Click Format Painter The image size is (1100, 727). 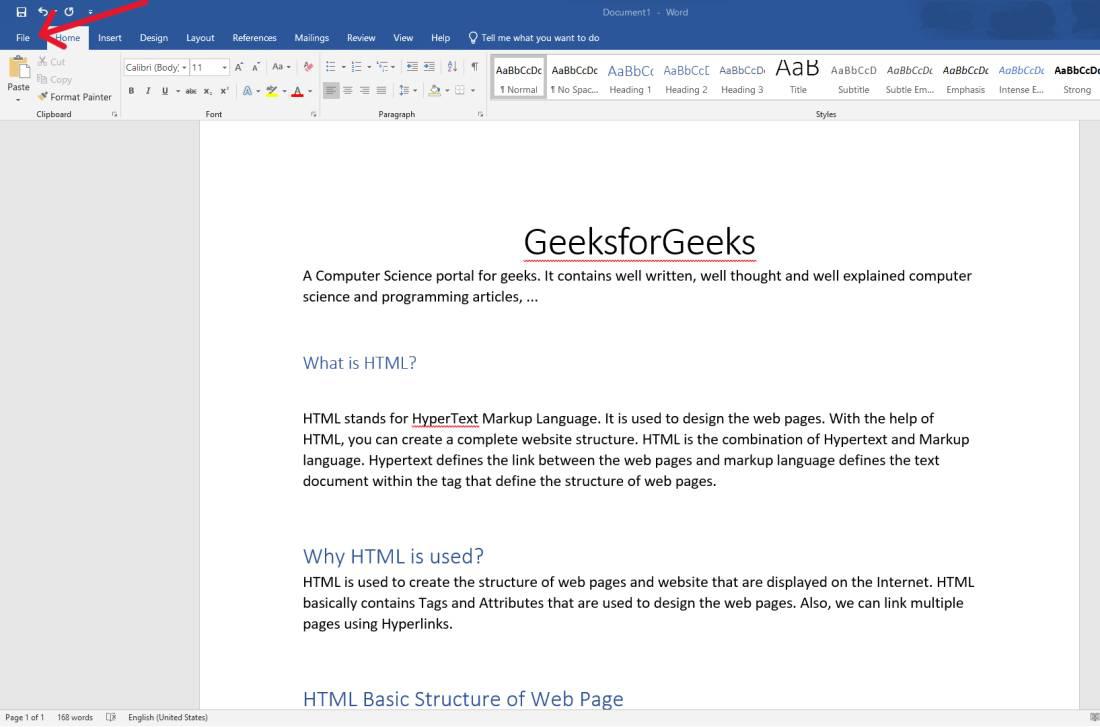74,97
